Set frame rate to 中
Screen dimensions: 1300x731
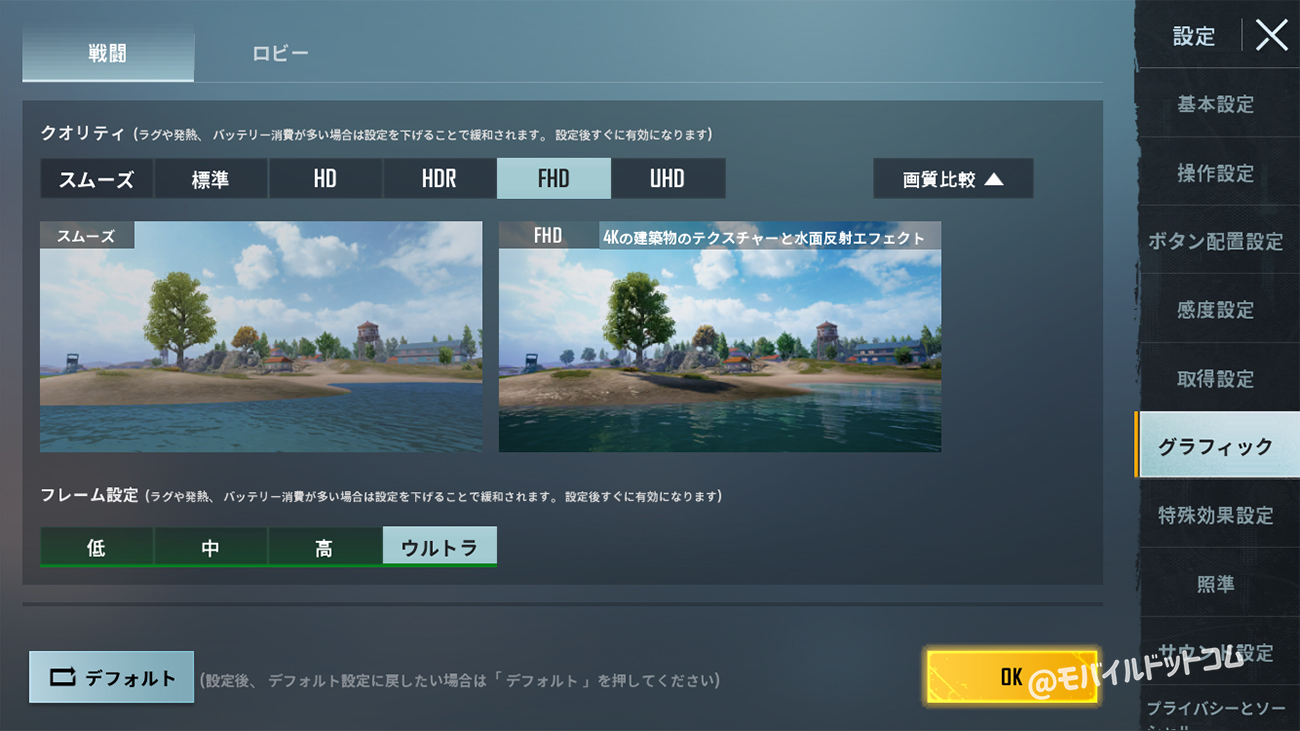tap(210, 547)
